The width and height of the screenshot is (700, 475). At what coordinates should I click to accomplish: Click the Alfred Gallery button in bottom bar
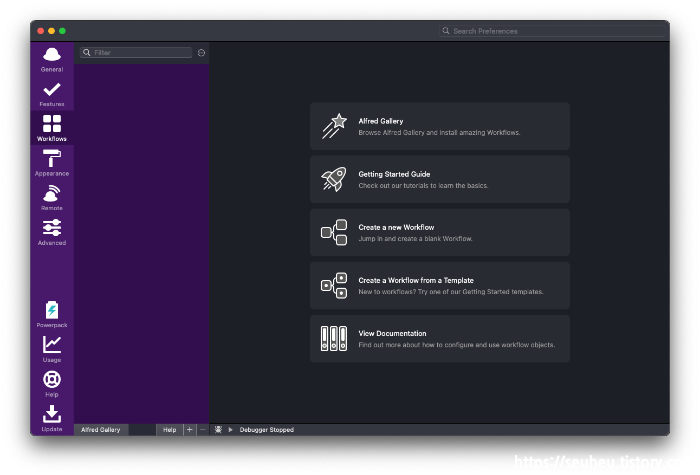coord(101,429)
